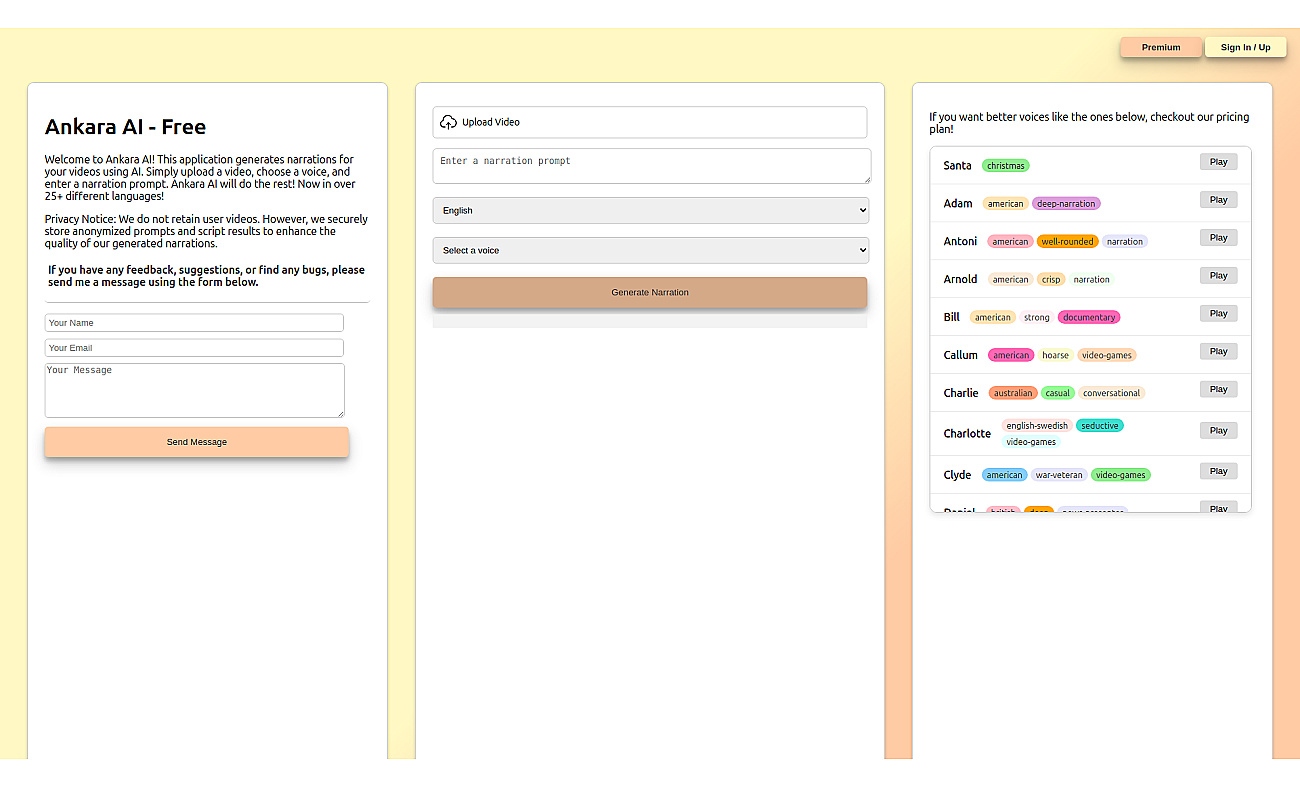Viewport: 1300px width, 788px height.
Task: Play the Adam voice sample
Action: click(1218, 200)
